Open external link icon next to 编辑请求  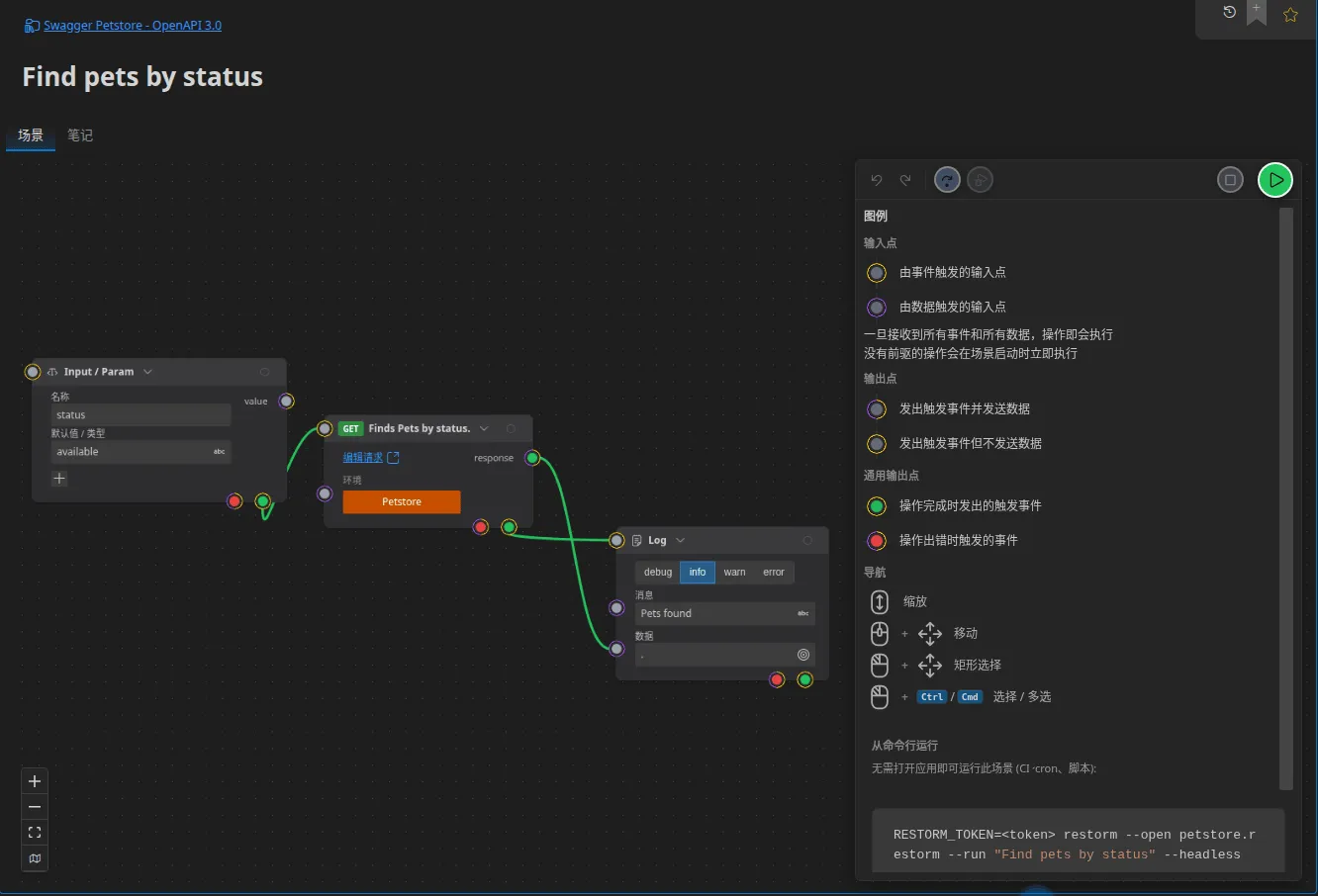393,458
